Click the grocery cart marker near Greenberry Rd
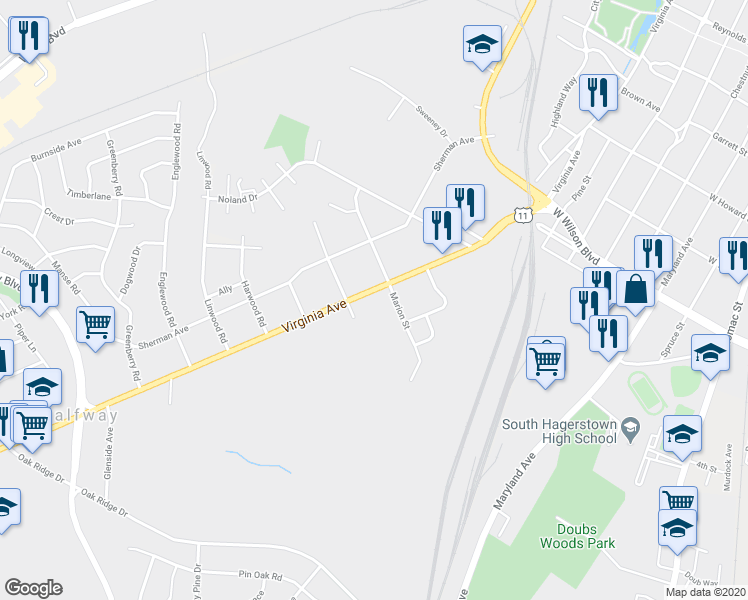 click(95, 328)
